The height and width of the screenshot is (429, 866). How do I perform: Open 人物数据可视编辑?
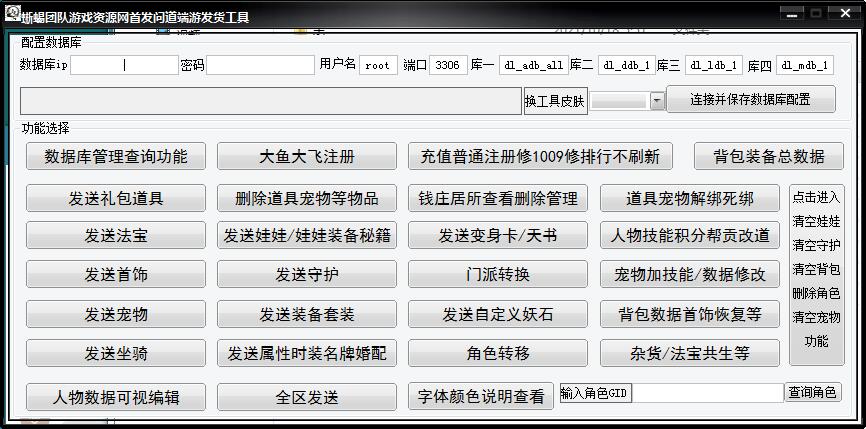coord(116,397)
